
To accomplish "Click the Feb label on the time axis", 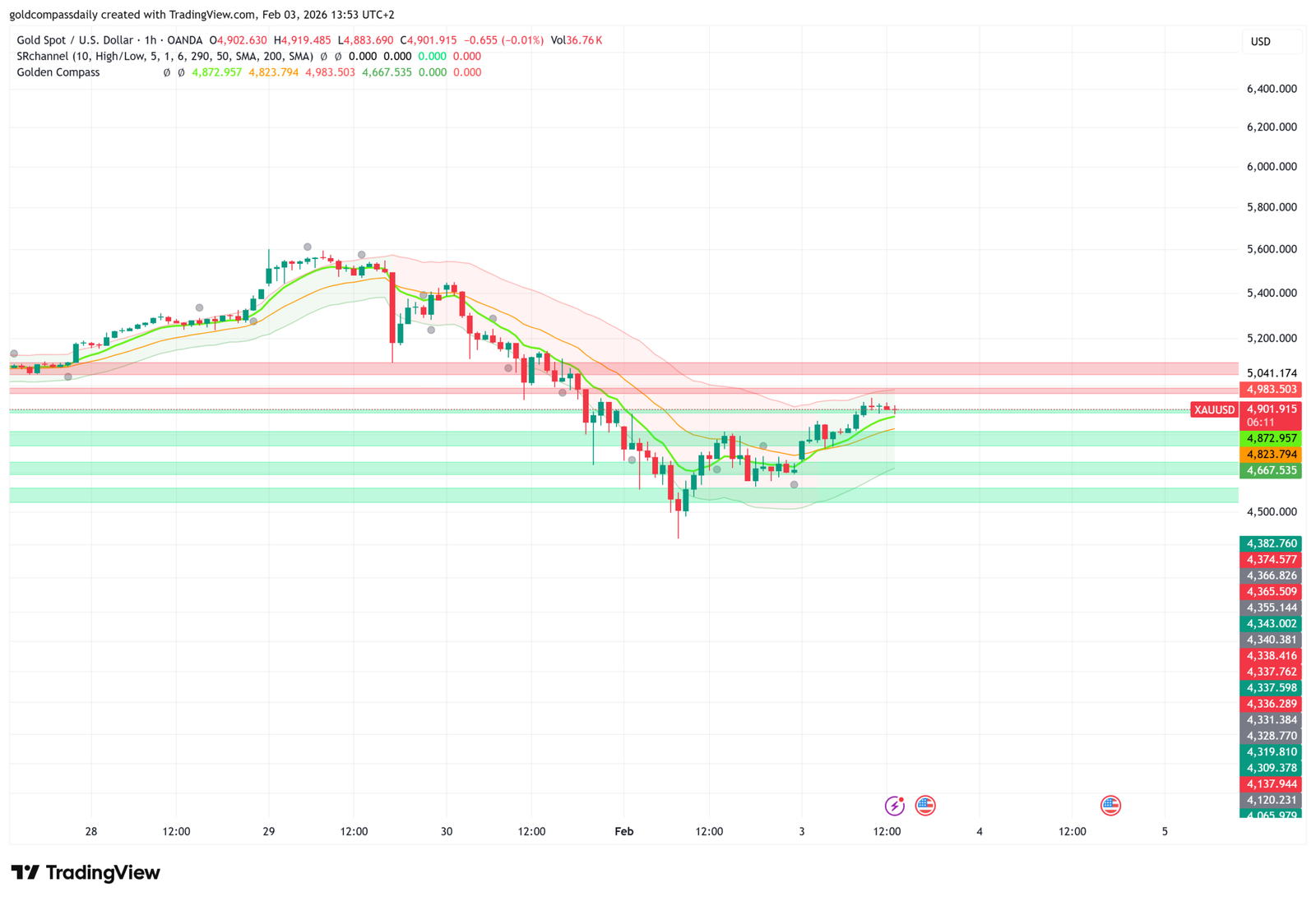I will pos(624,831).
